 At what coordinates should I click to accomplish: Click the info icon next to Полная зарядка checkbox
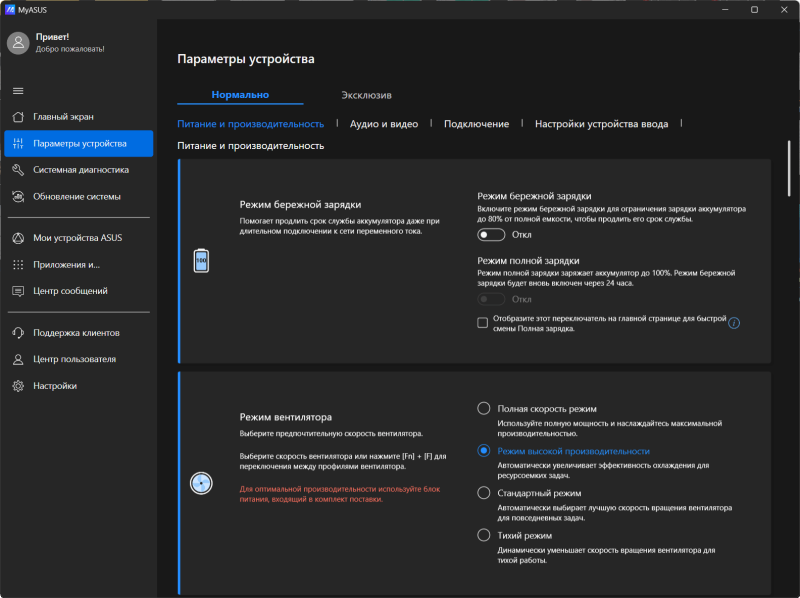(733, 323)
